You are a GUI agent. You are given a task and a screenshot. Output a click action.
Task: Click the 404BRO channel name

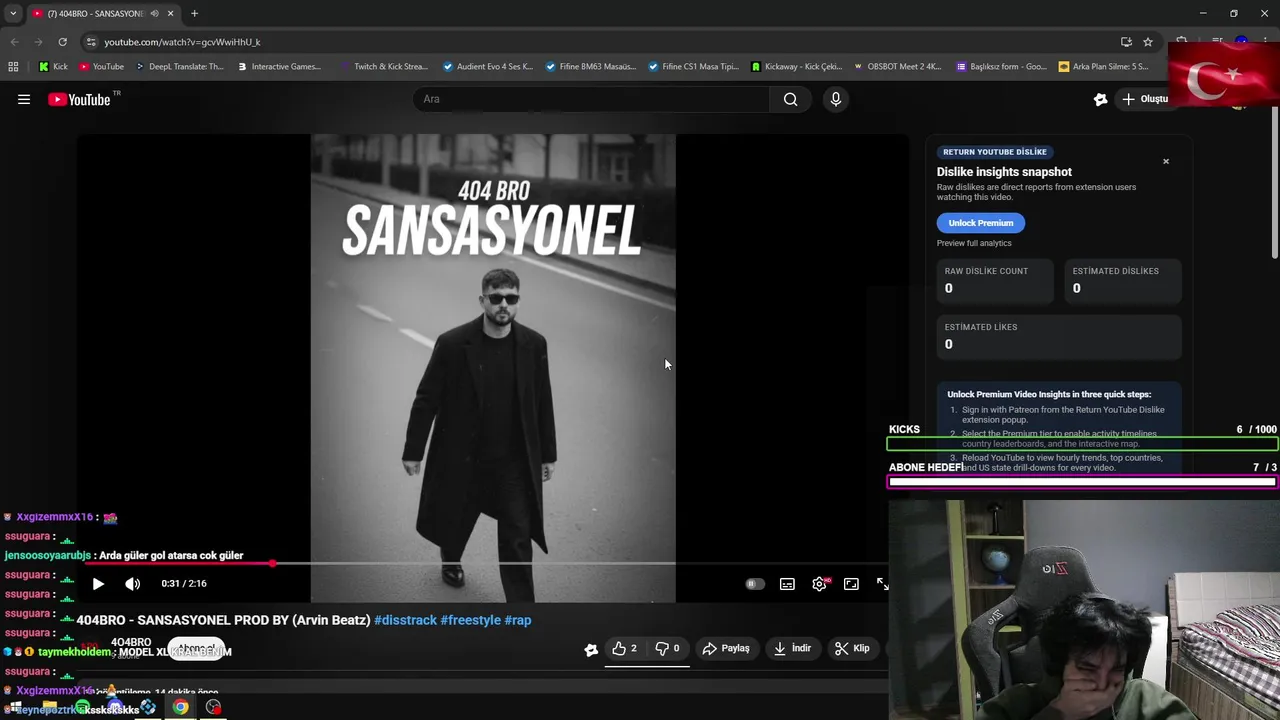[x=131, y=642]
